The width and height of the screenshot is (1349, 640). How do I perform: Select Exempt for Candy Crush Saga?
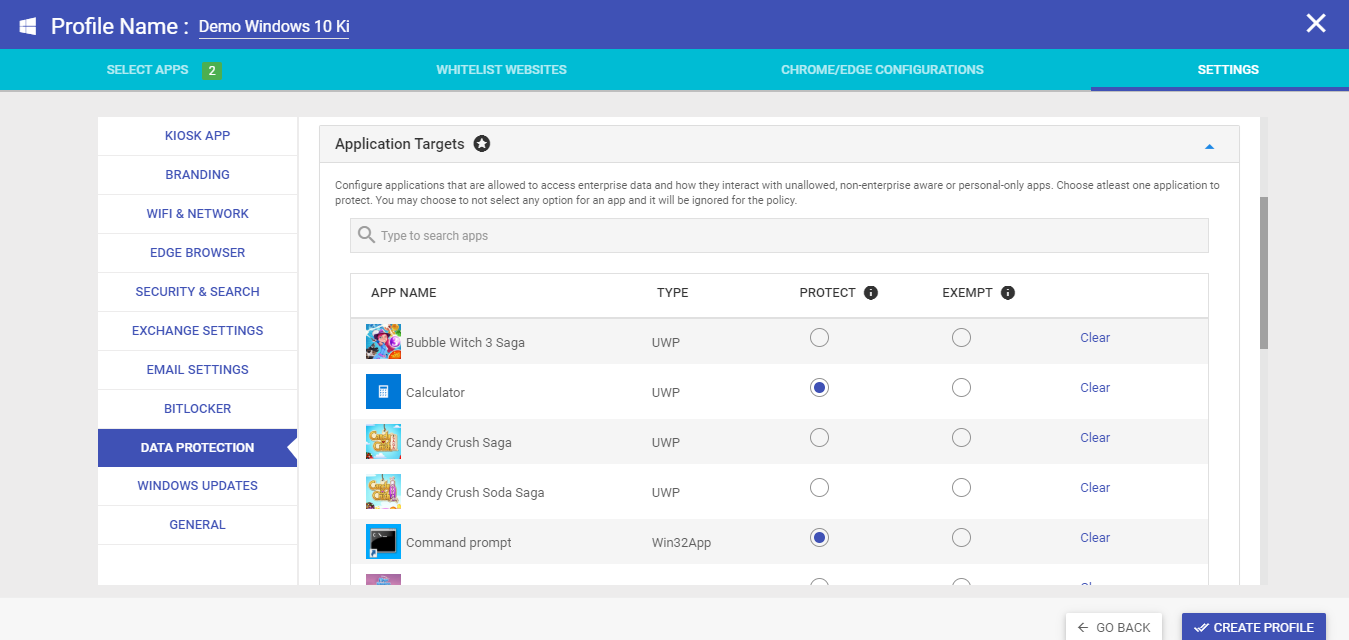point(961,437)
